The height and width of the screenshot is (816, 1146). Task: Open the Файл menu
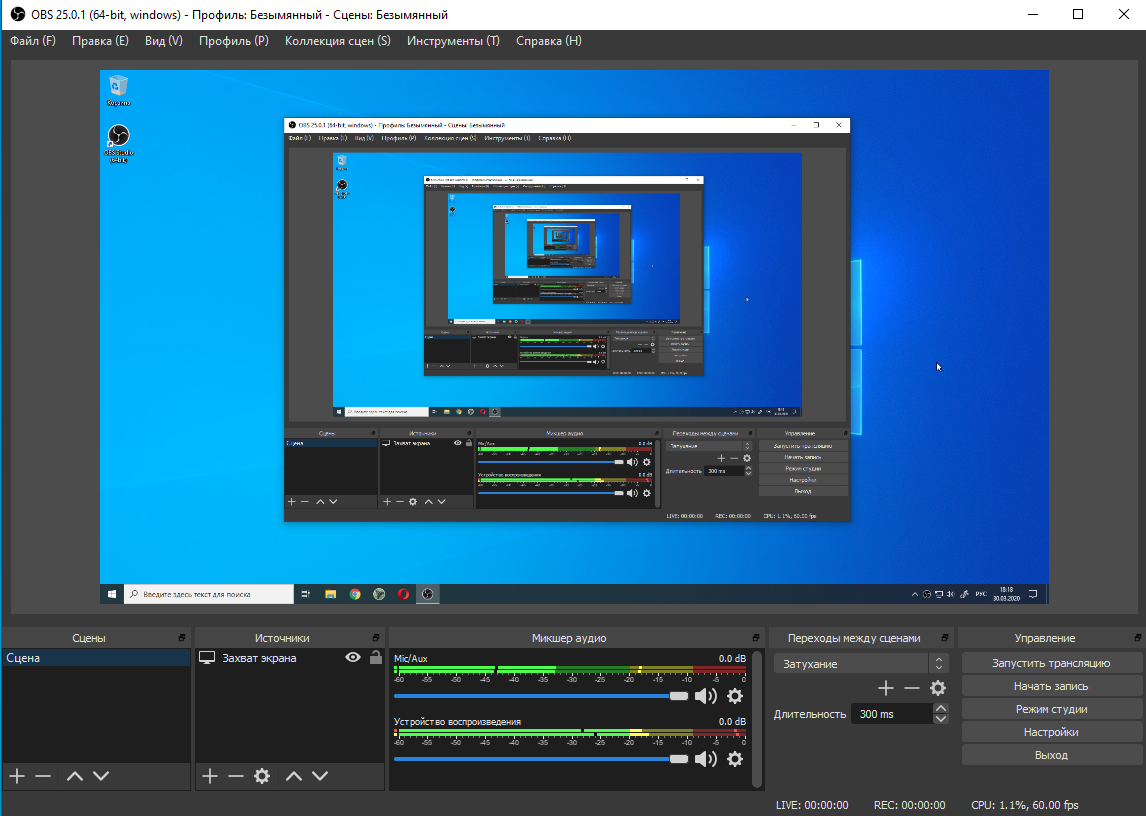click(33, 41)
